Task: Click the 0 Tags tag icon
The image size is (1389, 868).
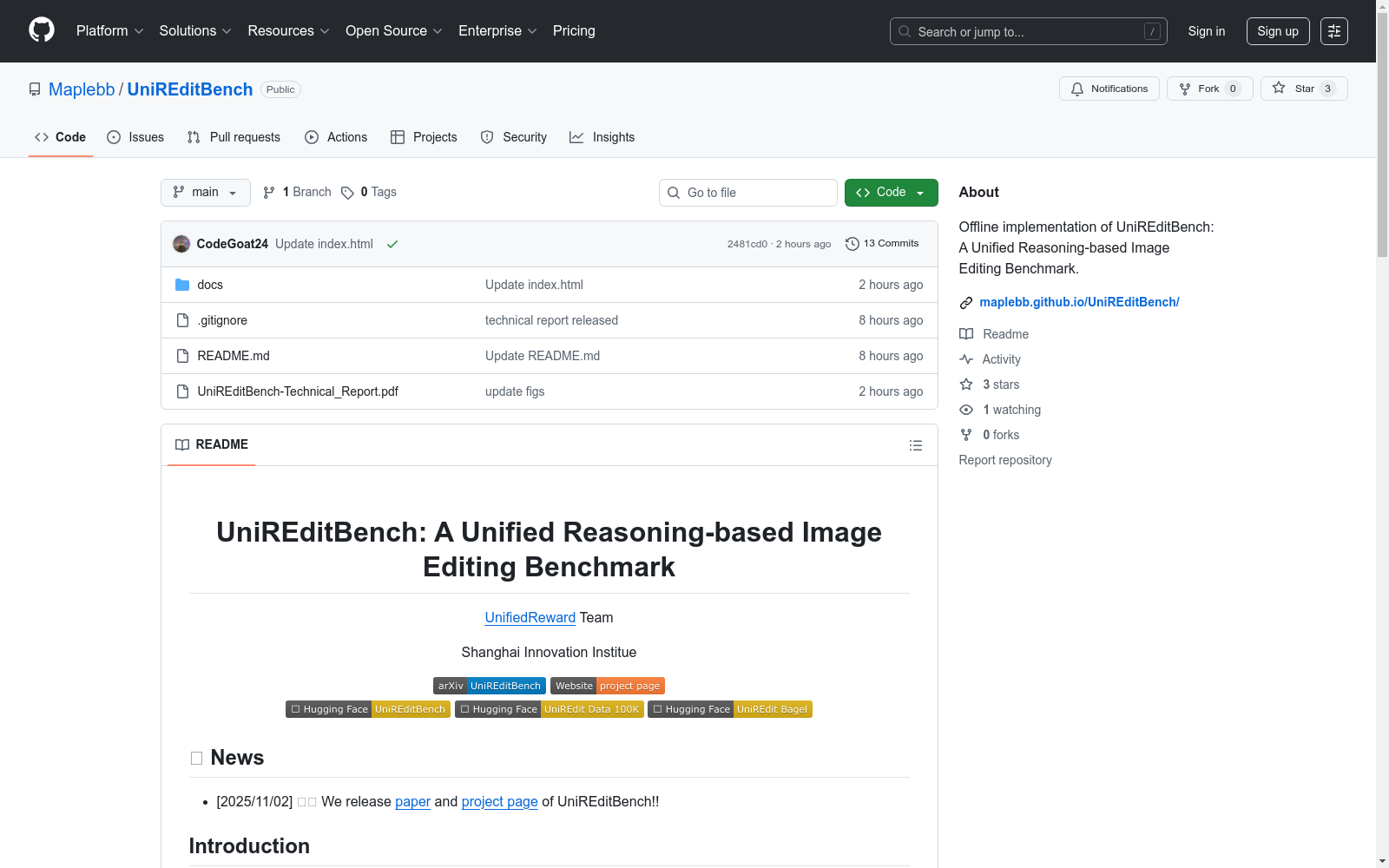Action: coord(347,192)
